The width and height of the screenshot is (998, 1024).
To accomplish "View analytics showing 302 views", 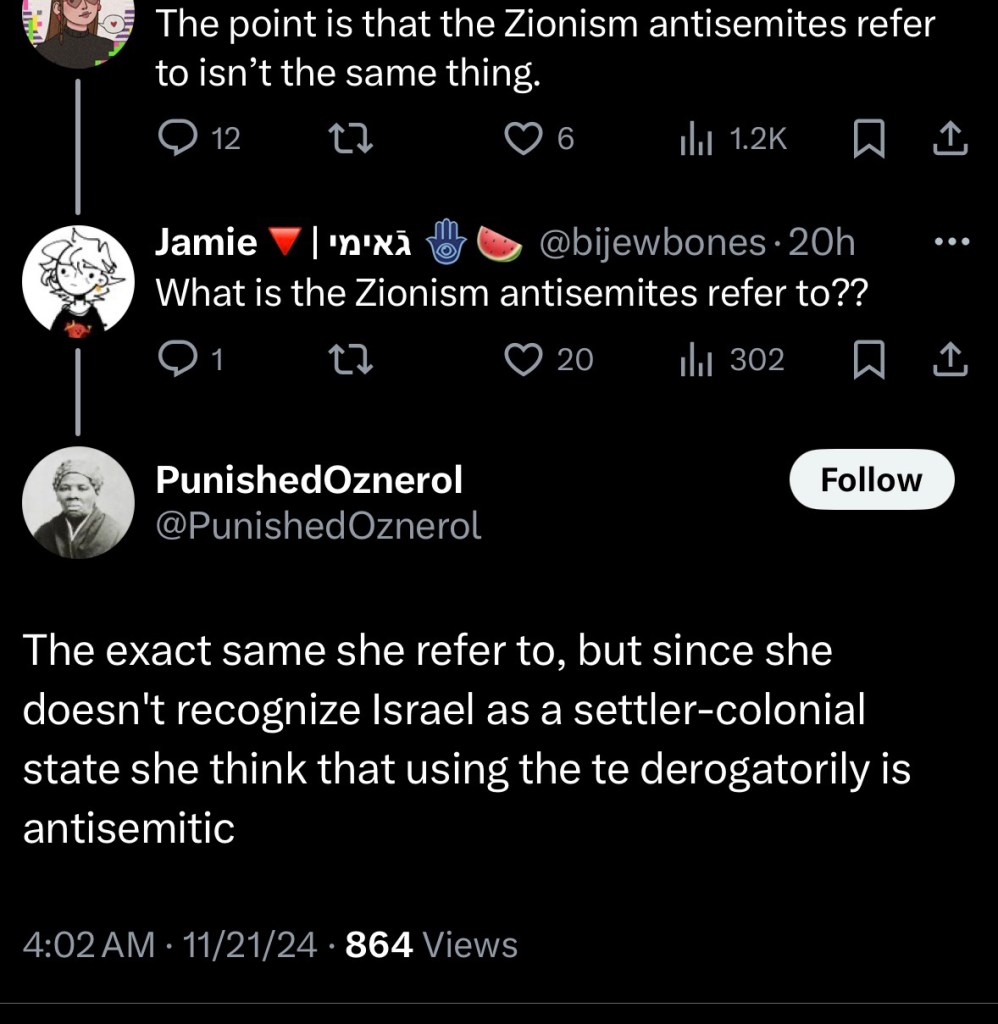I will tap(692, 360).
